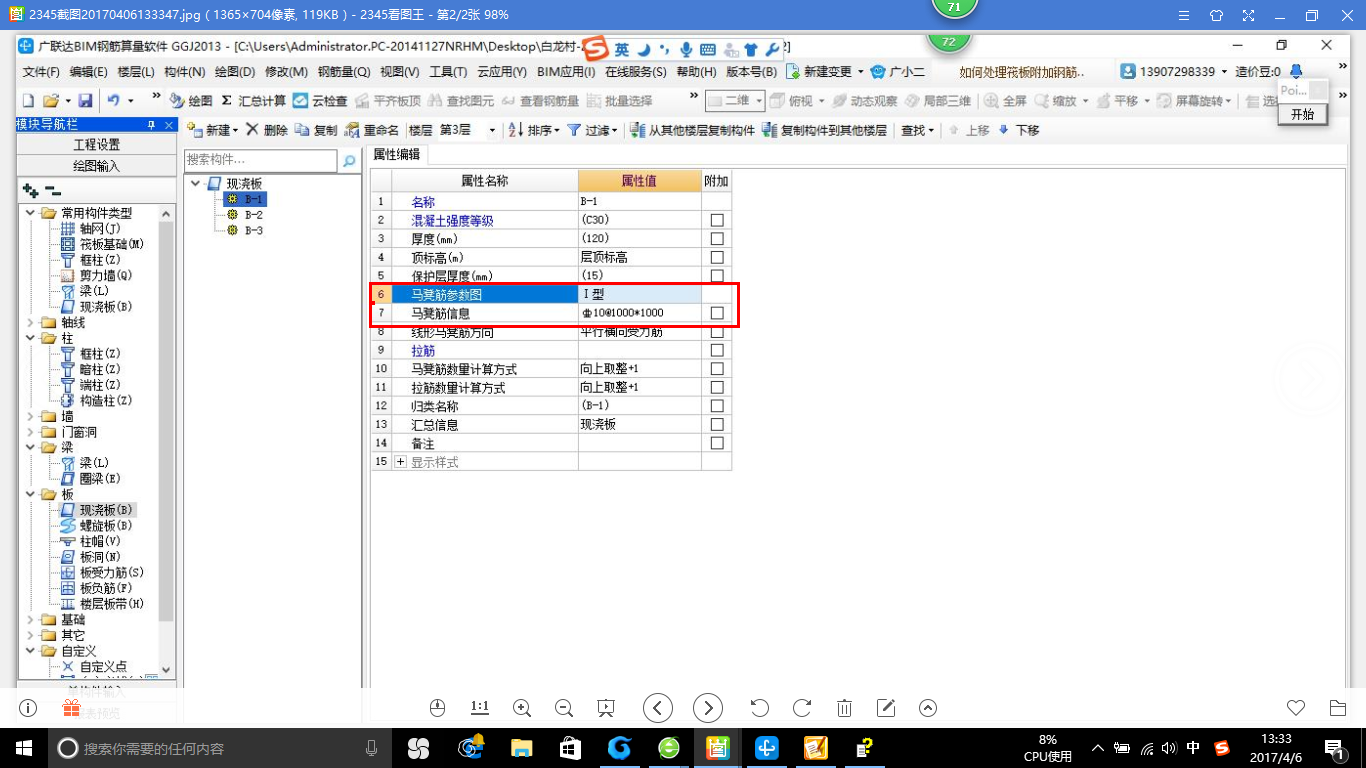The width and height of the screenshot is (1366, 768).
Task: Open the Microsoft Store taskbar icon
Action: pos(570,748)
